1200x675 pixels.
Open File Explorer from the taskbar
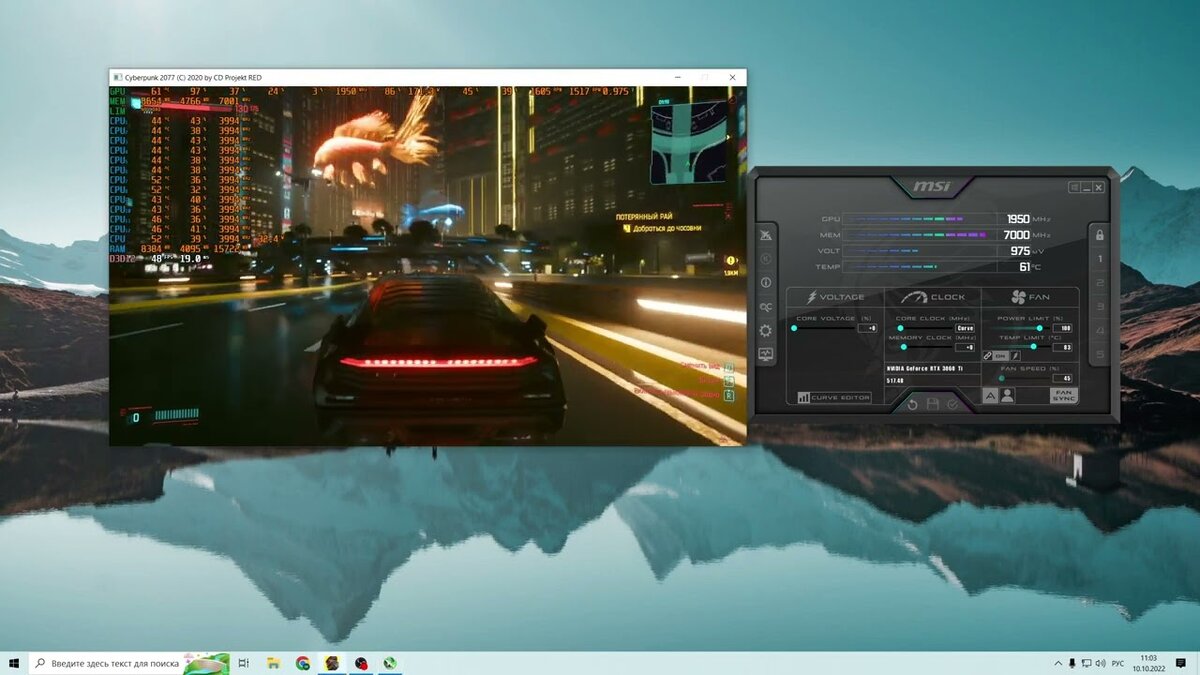[x=273, y=663]
